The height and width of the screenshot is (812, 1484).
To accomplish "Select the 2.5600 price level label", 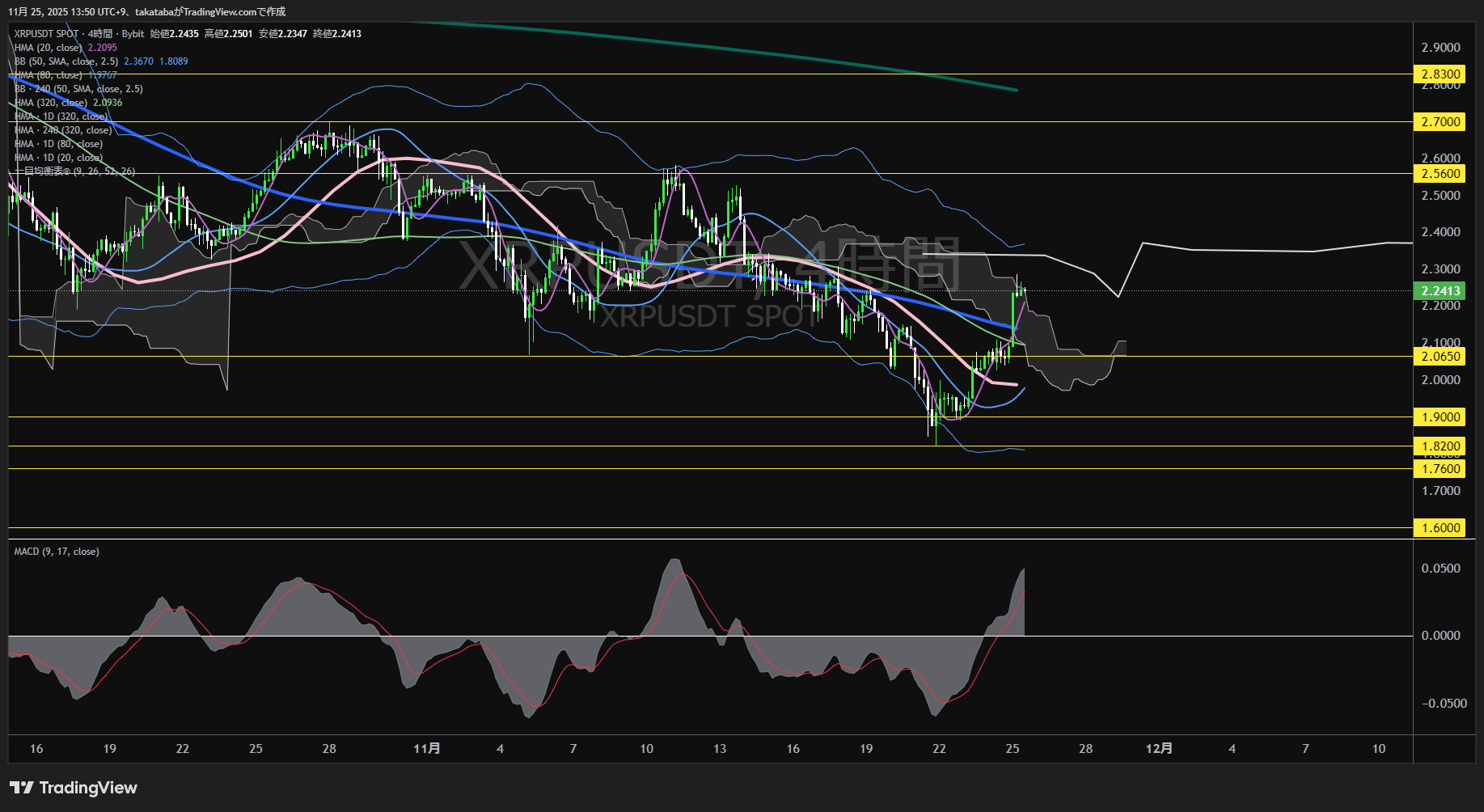I will point(1440,174).
